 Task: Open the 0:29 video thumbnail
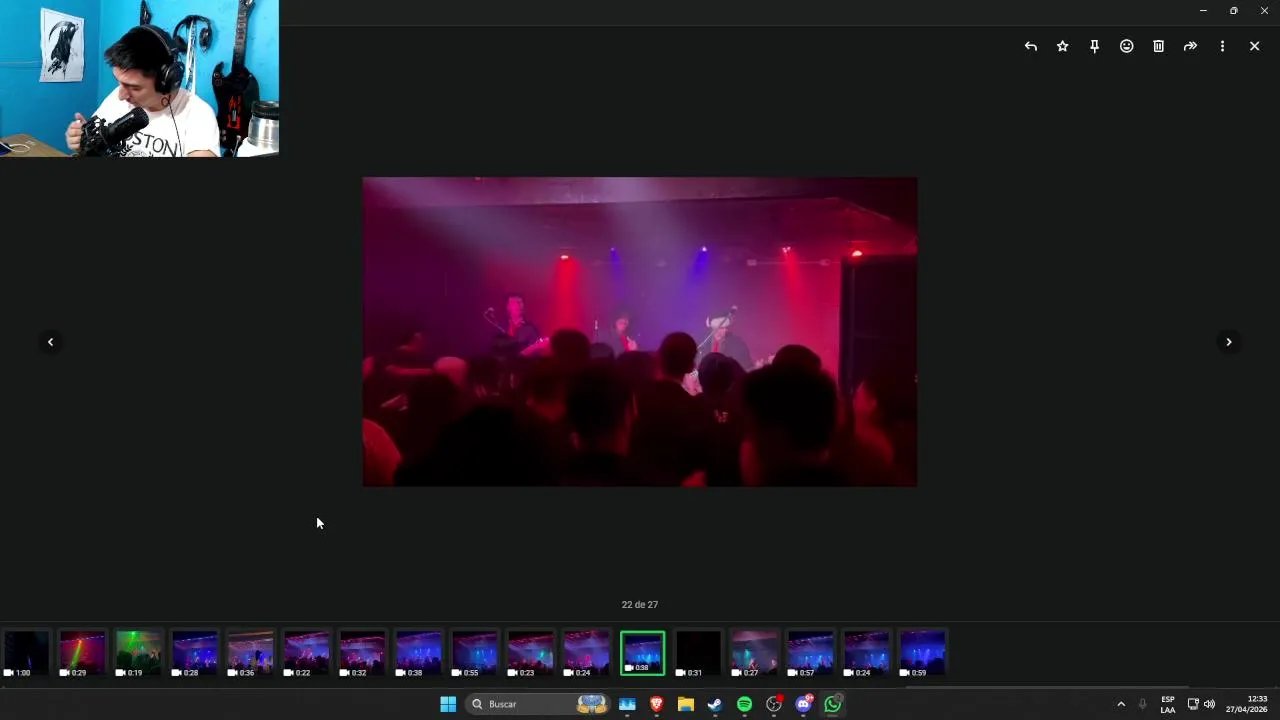[x=83, y=653]
